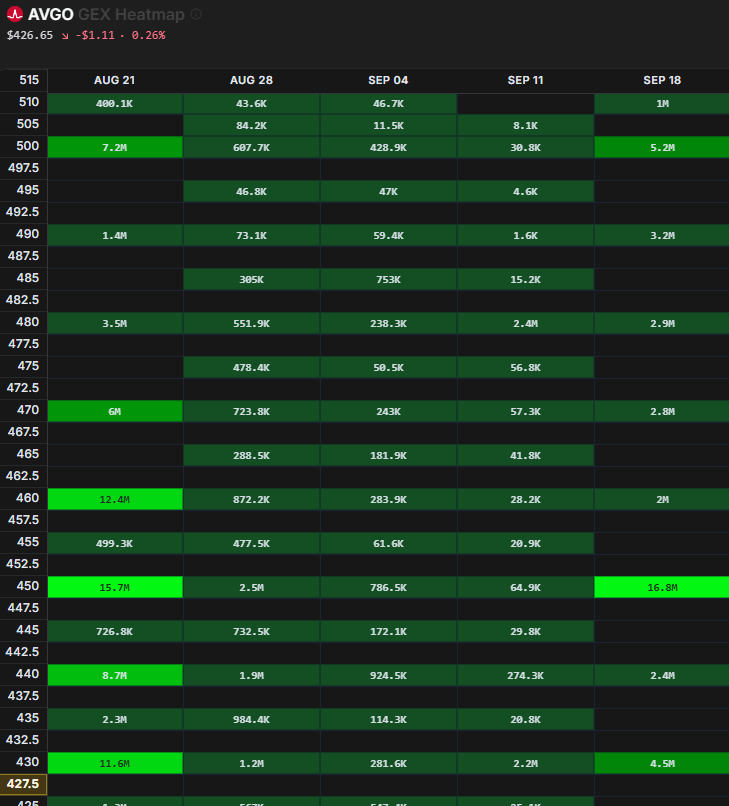Image resolution: width=729 pixels, height=806 pixels.
Task: Click the 984.4K cell at 435 strike
Action: [x=251, y=719]
